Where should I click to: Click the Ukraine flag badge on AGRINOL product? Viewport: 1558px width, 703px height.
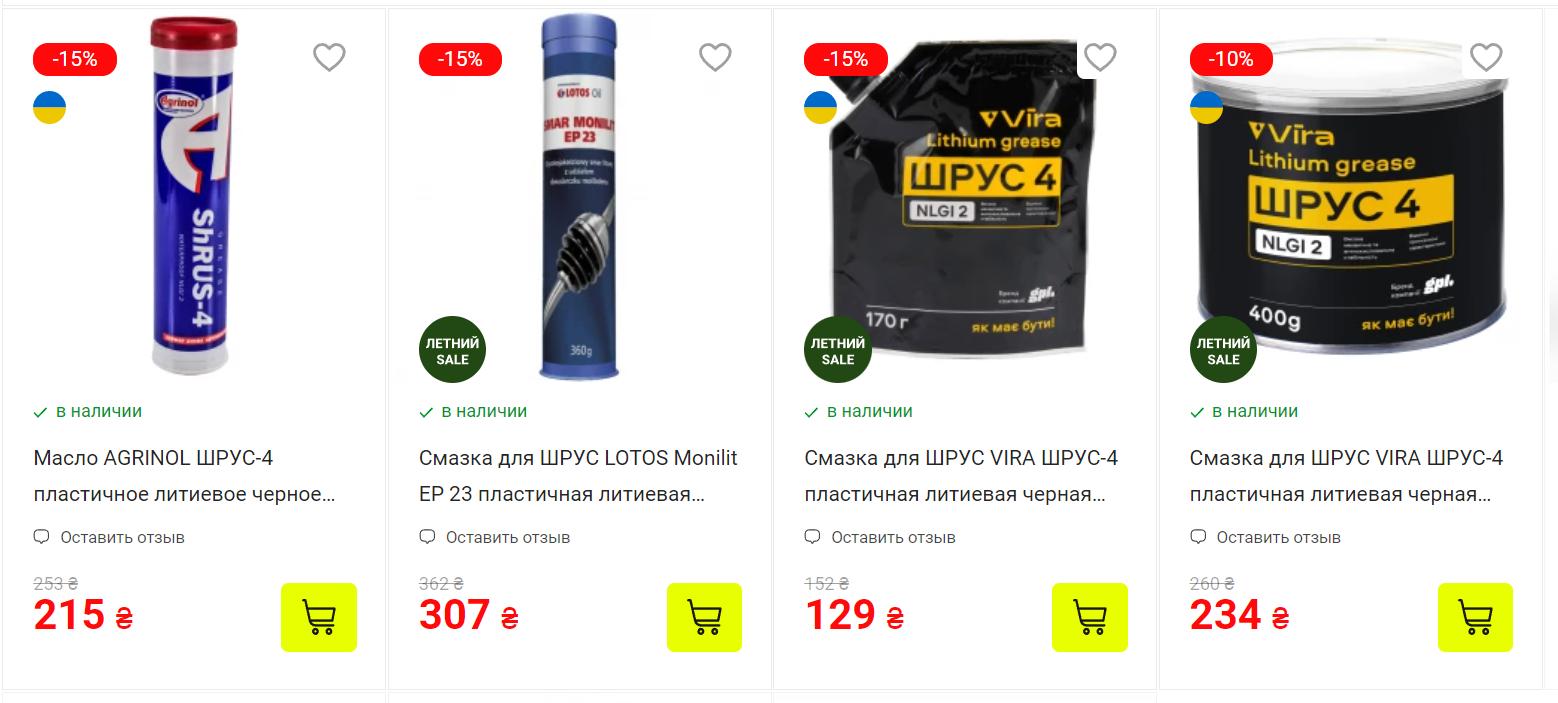[50, 107]
